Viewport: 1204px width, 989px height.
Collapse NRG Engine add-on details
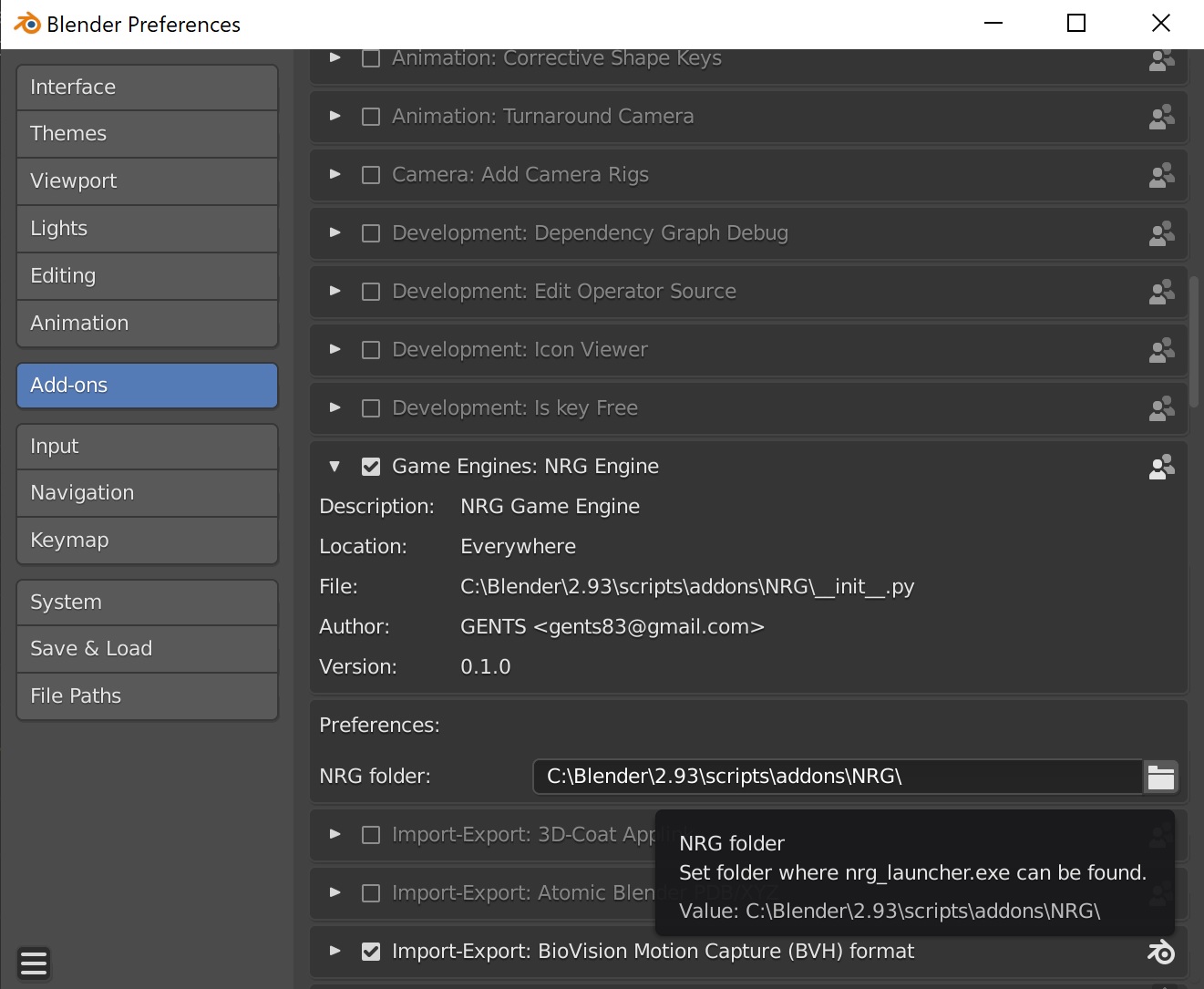[334, 467]
